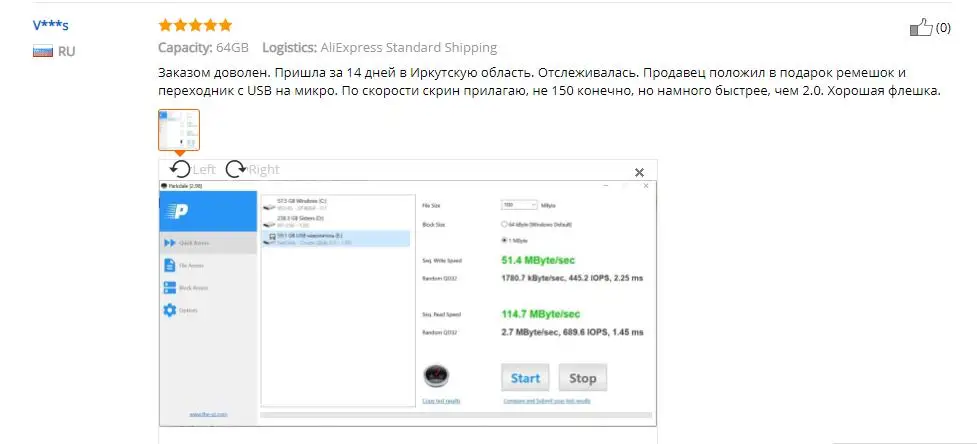Select the 59.1 GB USB drive (E:)
Viewport: 977px width, 444px height.
pyautogui.click(x=336, y=239)
